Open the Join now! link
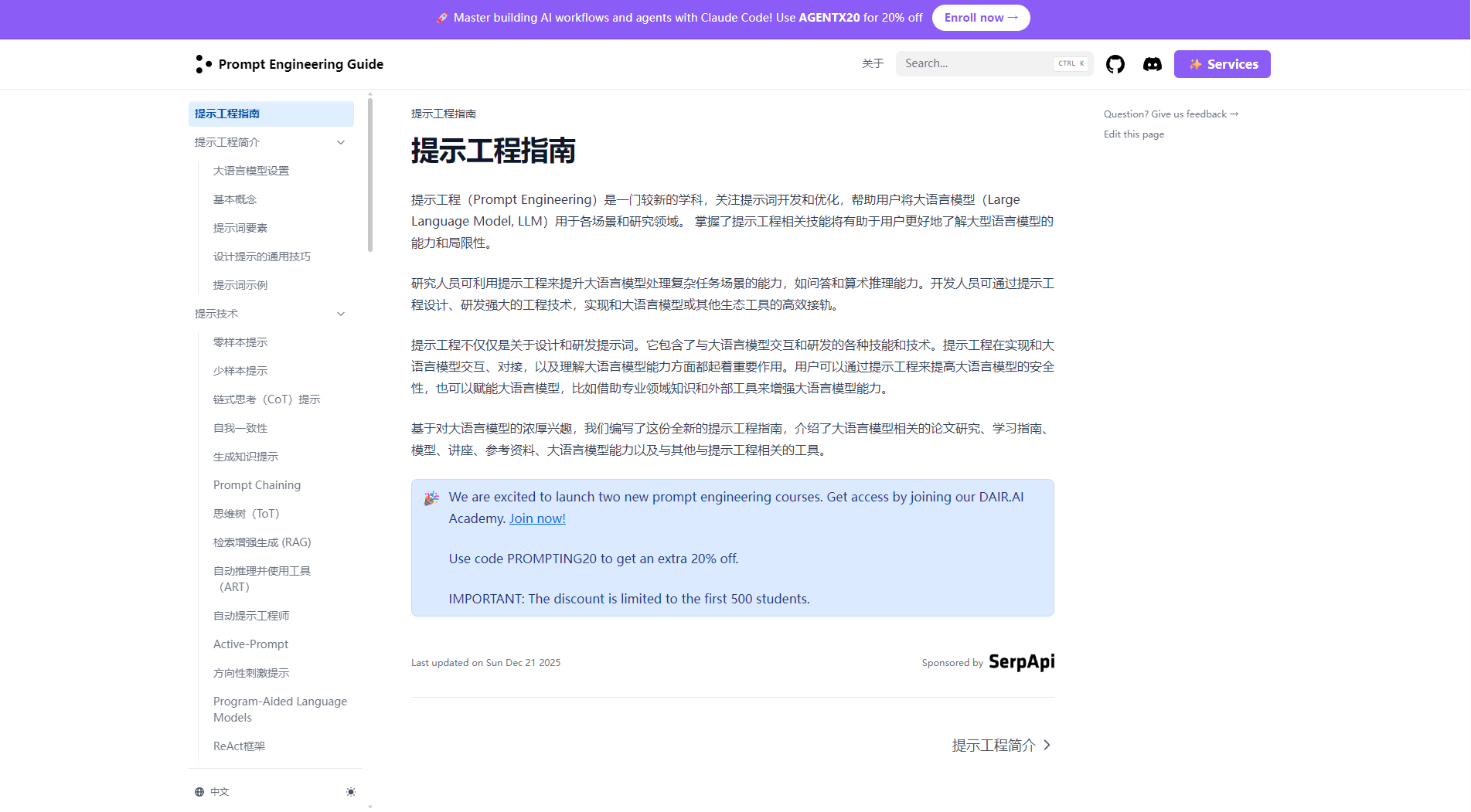Image resolution: width=1471 pixels, height=812 pixels. coord(537,518)
